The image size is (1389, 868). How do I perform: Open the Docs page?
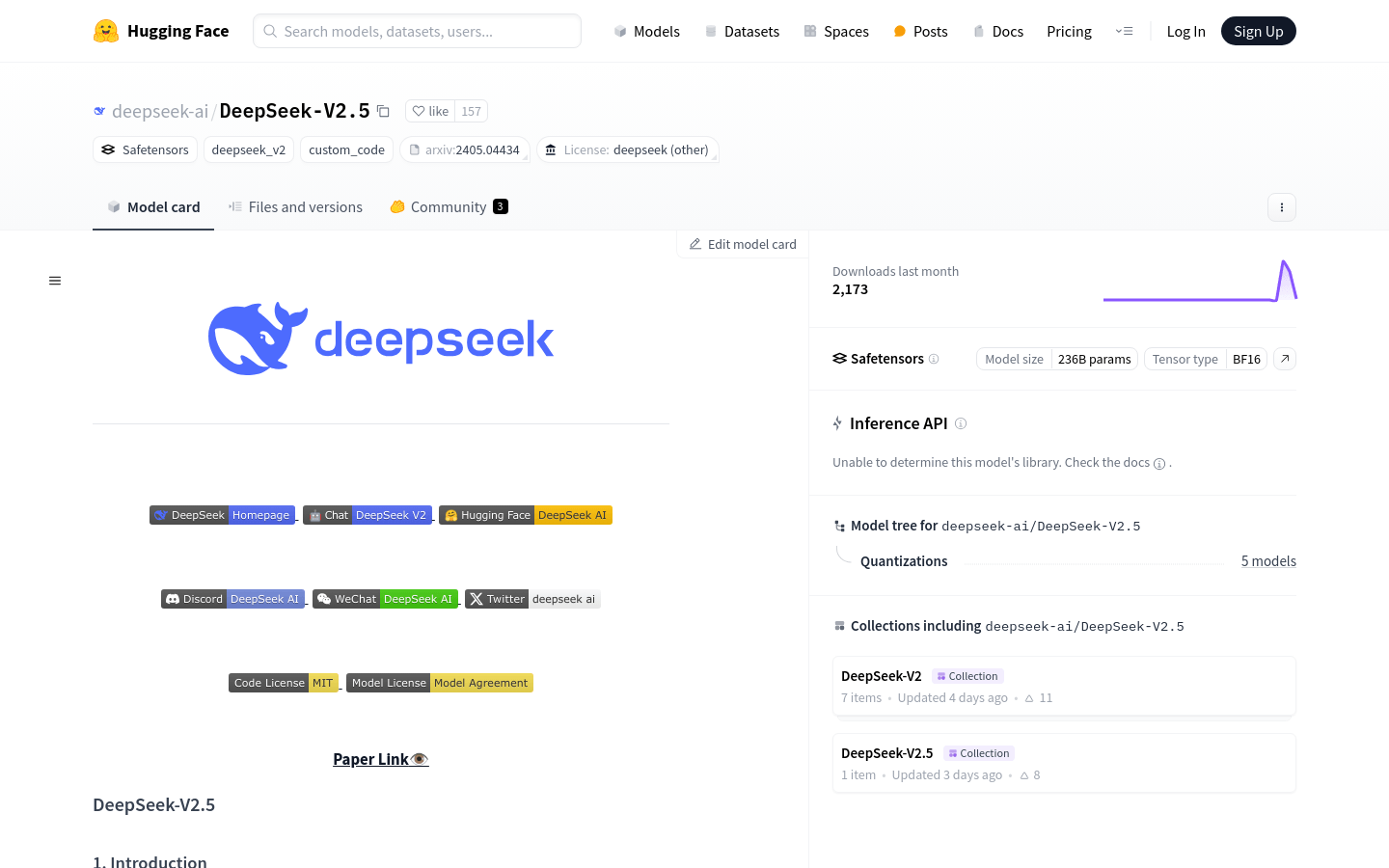pyautogui.click(x=997, y=31)
